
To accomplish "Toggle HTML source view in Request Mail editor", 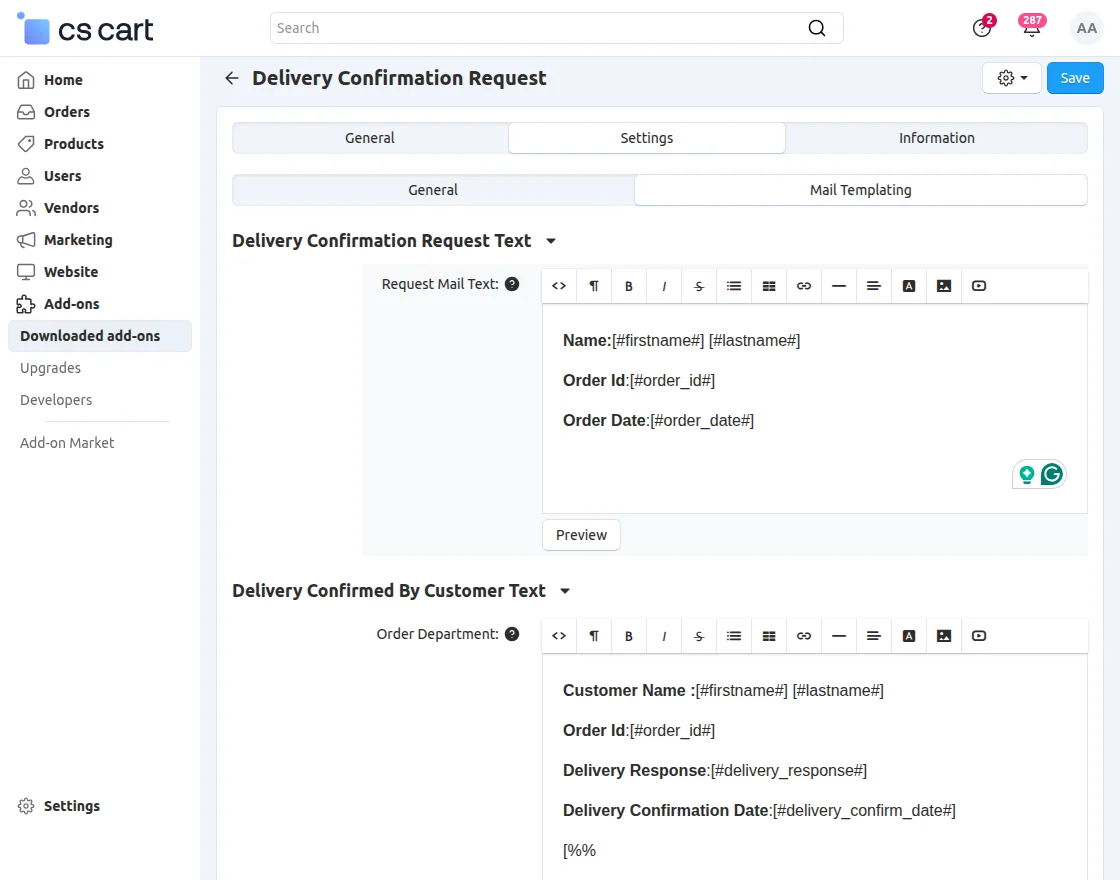I will (x=559, y=286).
